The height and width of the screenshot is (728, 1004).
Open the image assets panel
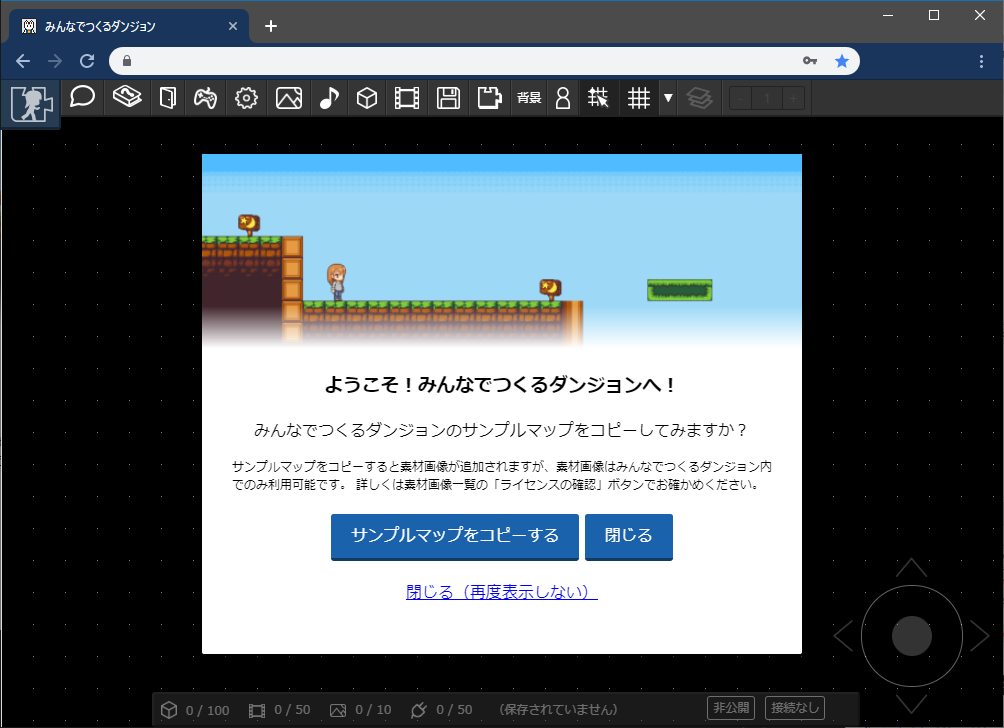(289, 97)
